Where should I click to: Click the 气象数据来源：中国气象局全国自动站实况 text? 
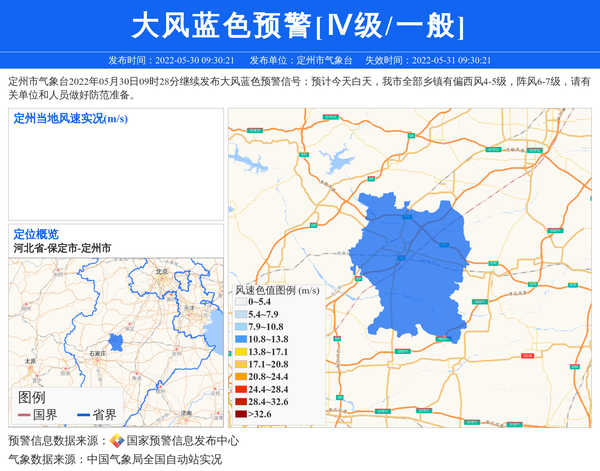point(115,459)
